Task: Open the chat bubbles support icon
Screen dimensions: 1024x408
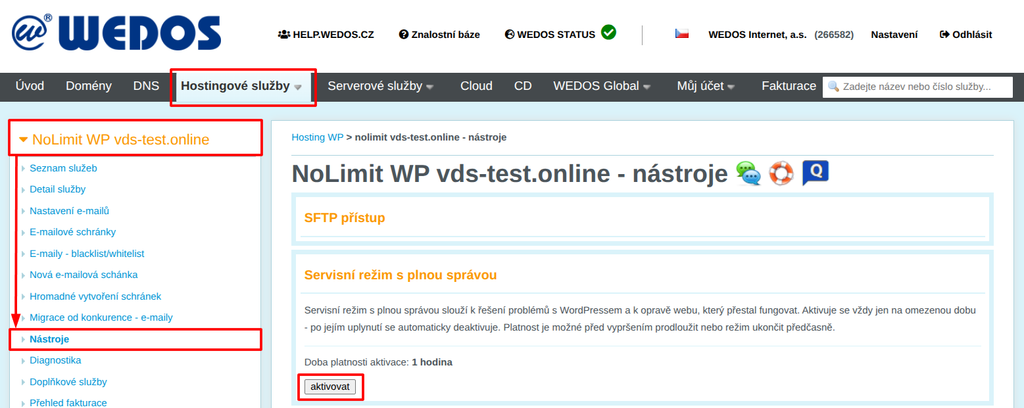Action: [748, 174]
